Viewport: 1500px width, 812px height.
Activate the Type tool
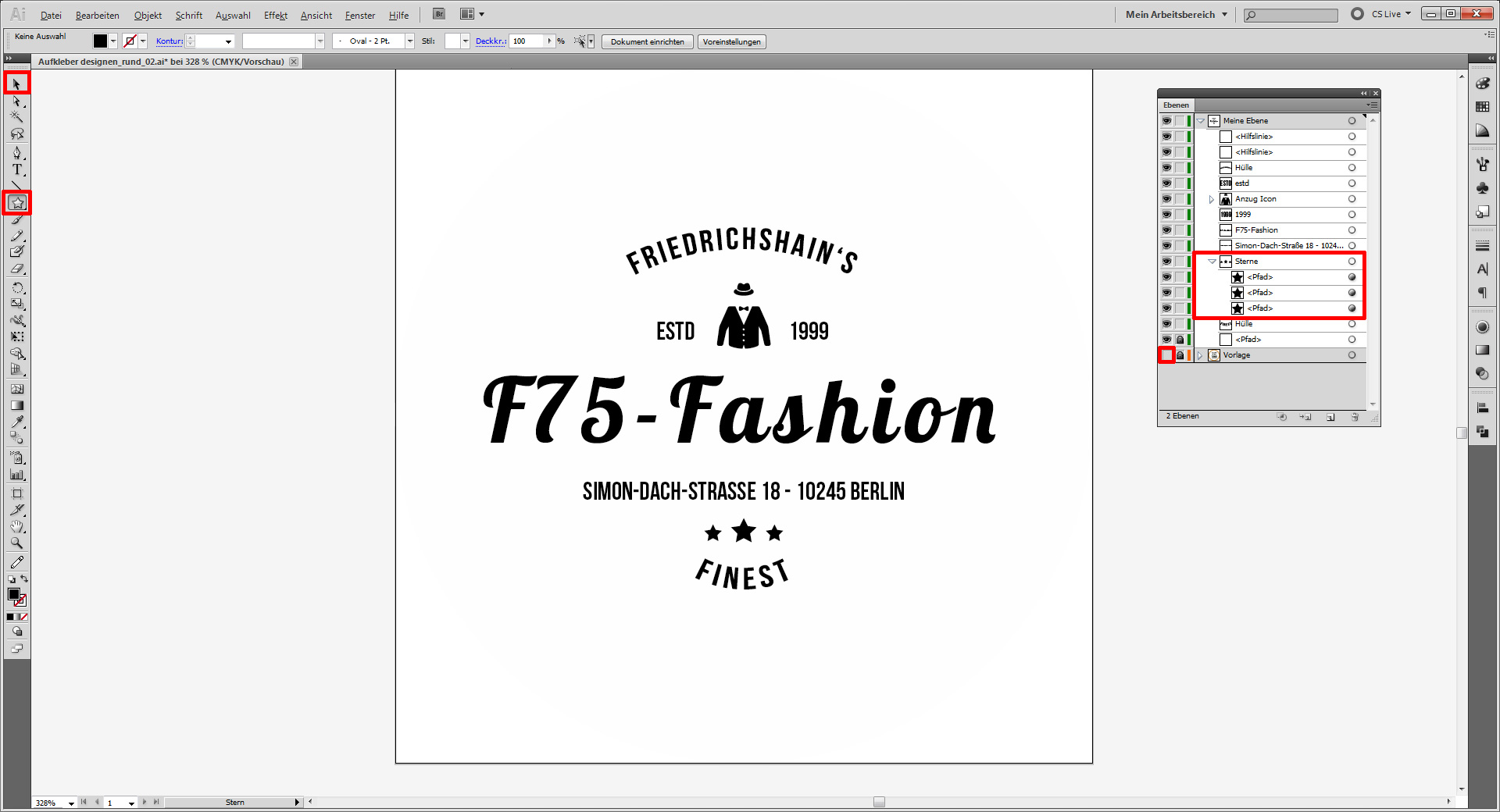click(17, 169)
